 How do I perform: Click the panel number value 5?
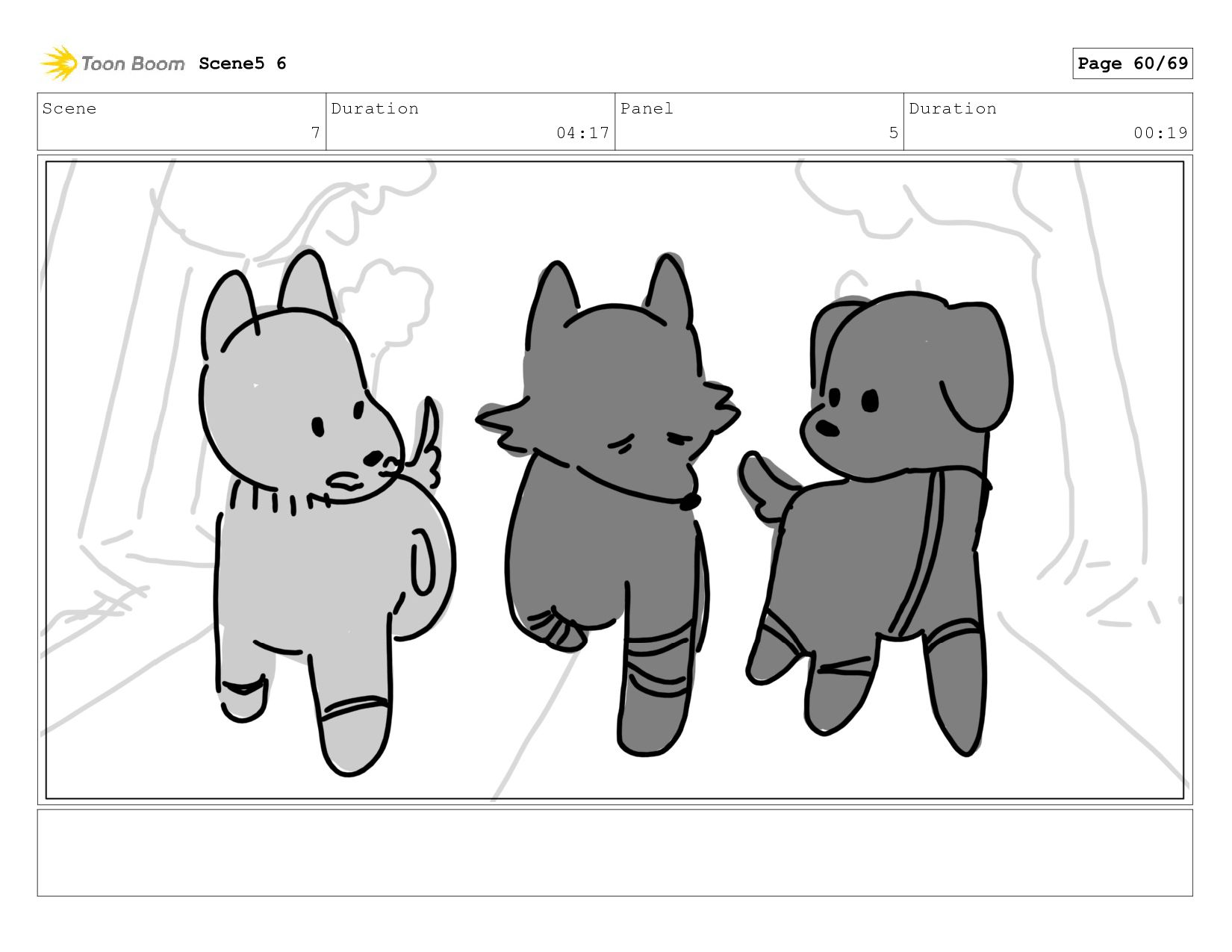click(893, 133)
